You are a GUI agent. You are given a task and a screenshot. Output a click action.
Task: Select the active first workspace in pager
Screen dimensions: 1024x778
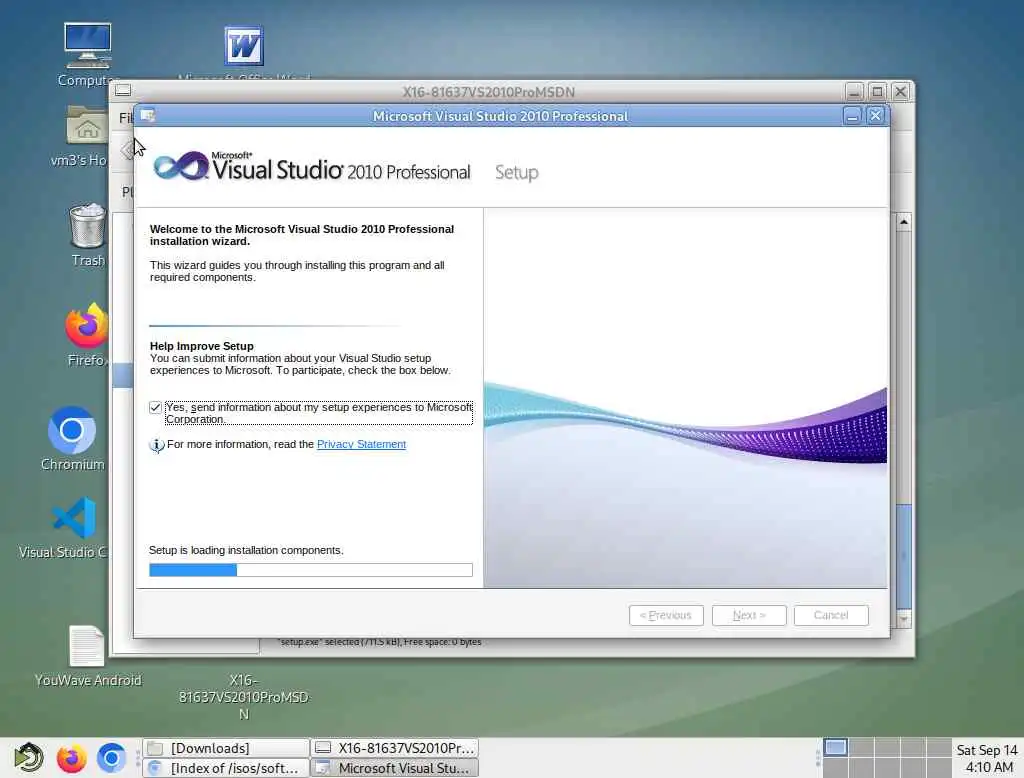pyautogui.click(x=835, y=747)
